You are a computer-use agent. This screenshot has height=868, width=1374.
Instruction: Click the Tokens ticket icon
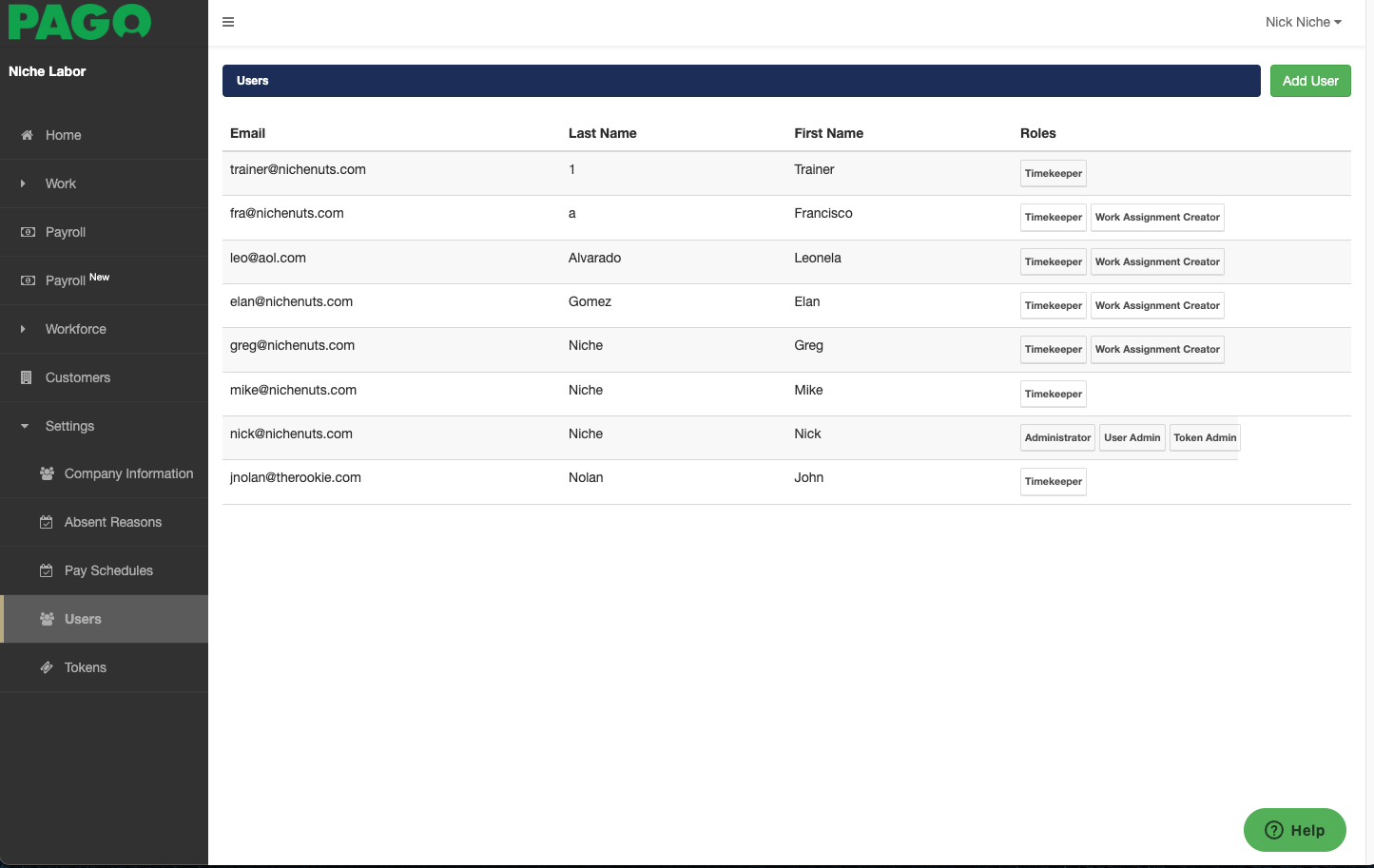point(47,667)
